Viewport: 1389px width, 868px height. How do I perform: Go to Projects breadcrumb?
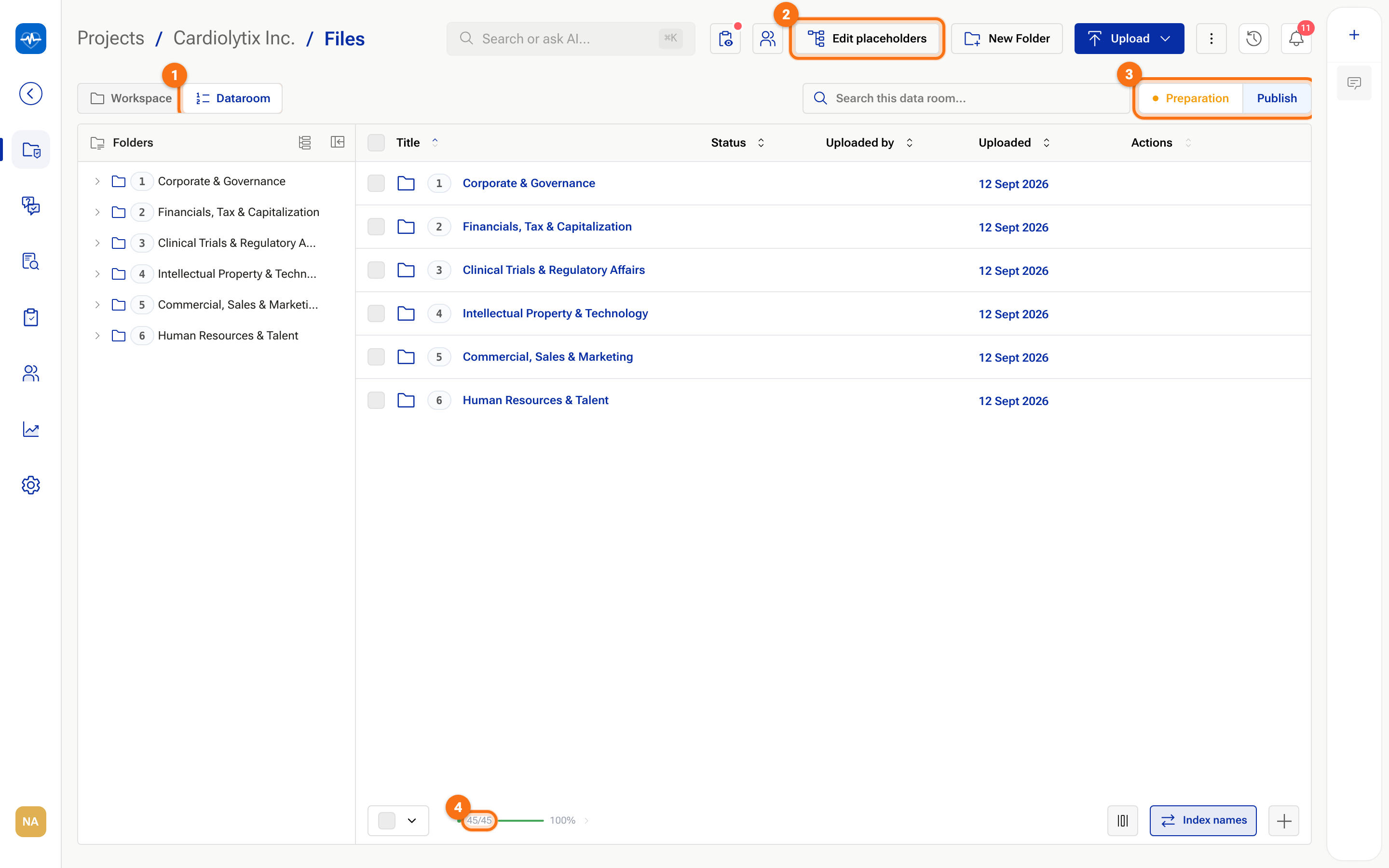pos(111,39)
